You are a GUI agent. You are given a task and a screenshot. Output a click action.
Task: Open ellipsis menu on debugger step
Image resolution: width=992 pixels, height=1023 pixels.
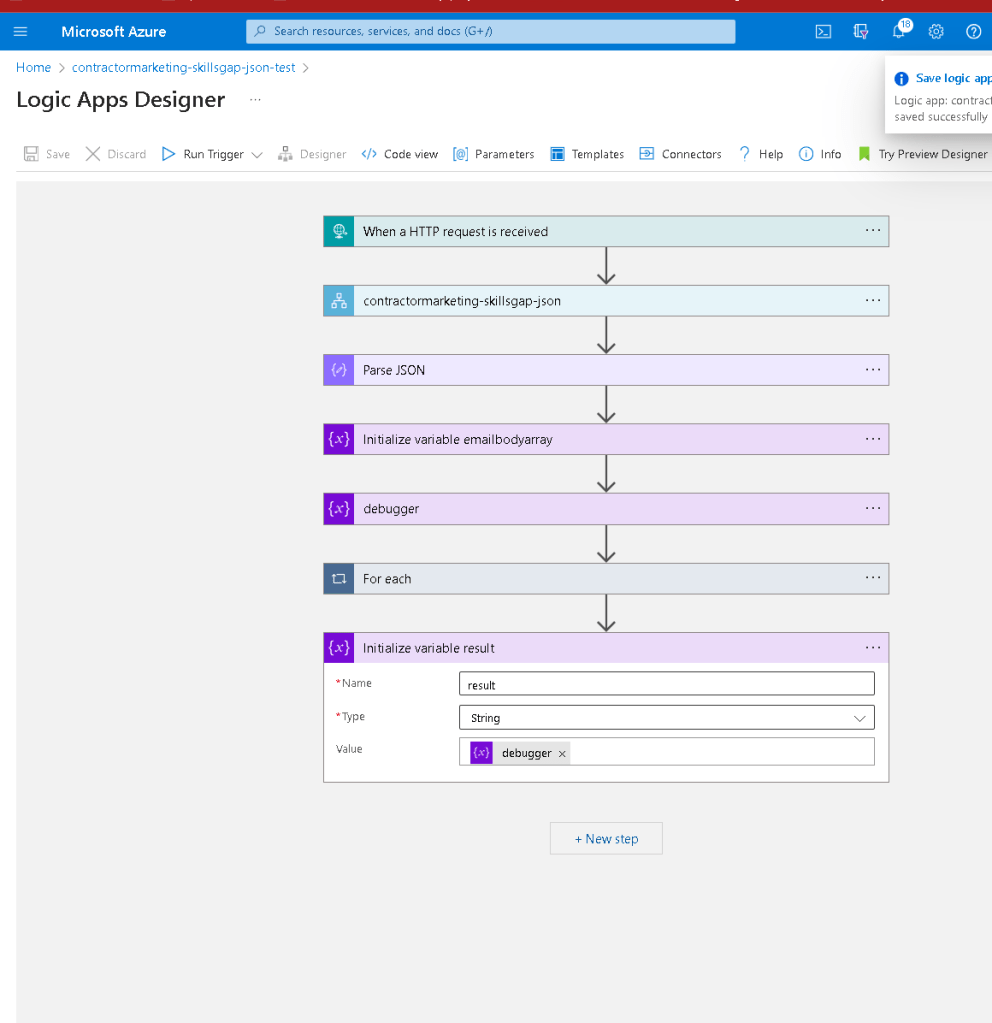click(x=873, y=508)
